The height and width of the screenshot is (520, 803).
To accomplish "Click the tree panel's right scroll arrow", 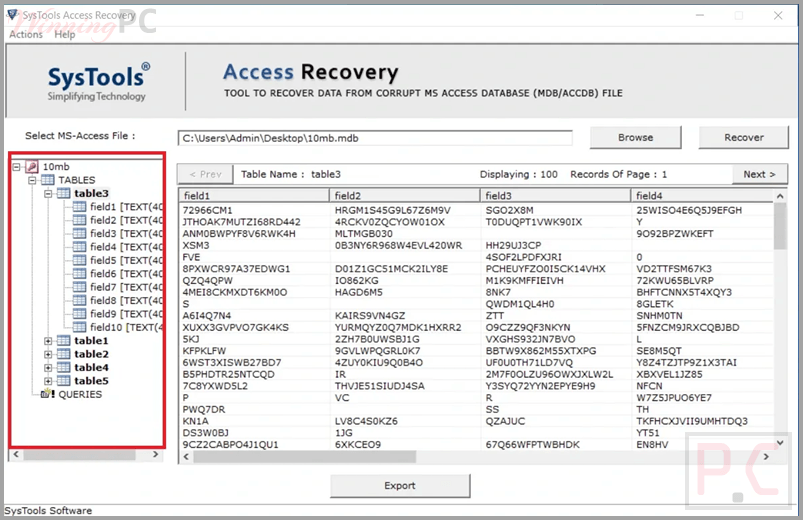I will [x=155, y=454].
